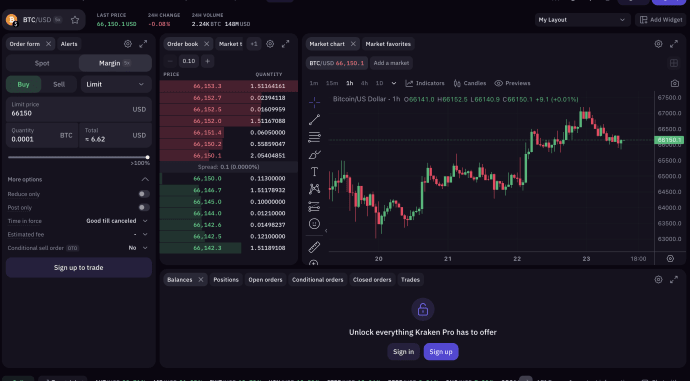Click Sign up to trade button

pos(79,267)
